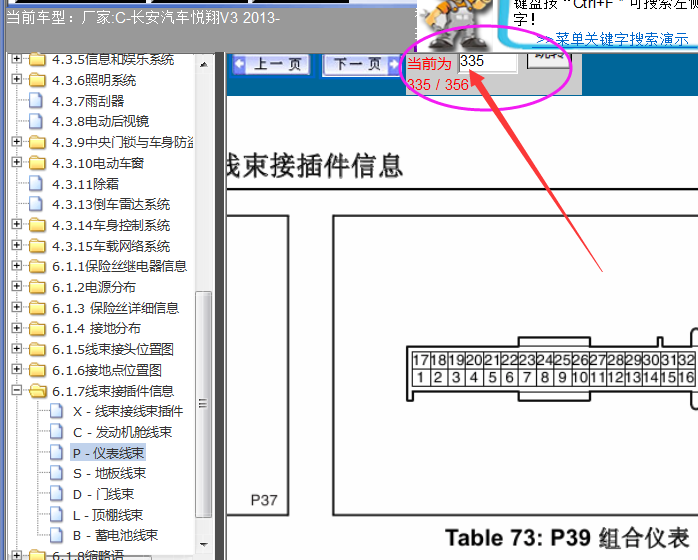The width and height of the screenshot is (698, 560).
Task: Expand 6.1.6接地点位置图 node
Action: click(16, 369)
